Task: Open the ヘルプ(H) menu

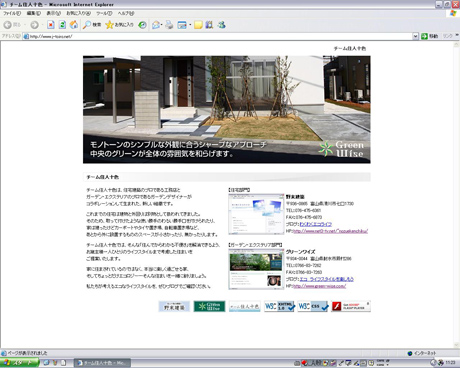Action: [x=126, y=13]
